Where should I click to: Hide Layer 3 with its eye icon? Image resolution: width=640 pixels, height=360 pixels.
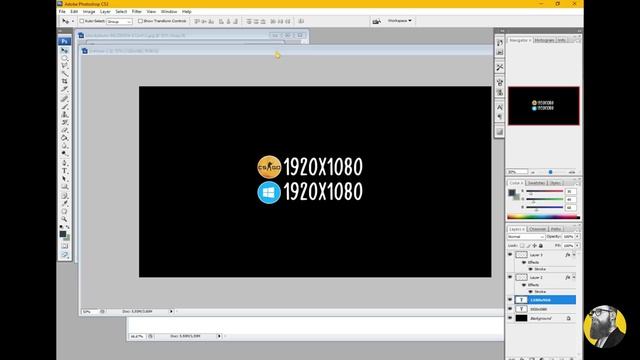click(x=510, y=254)
